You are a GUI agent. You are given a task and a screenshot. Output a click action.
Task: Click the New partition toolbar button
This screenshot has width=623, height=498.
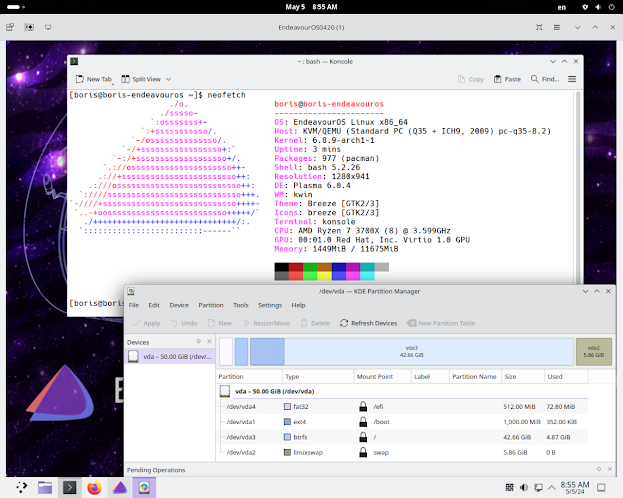[x=220, y=323]
